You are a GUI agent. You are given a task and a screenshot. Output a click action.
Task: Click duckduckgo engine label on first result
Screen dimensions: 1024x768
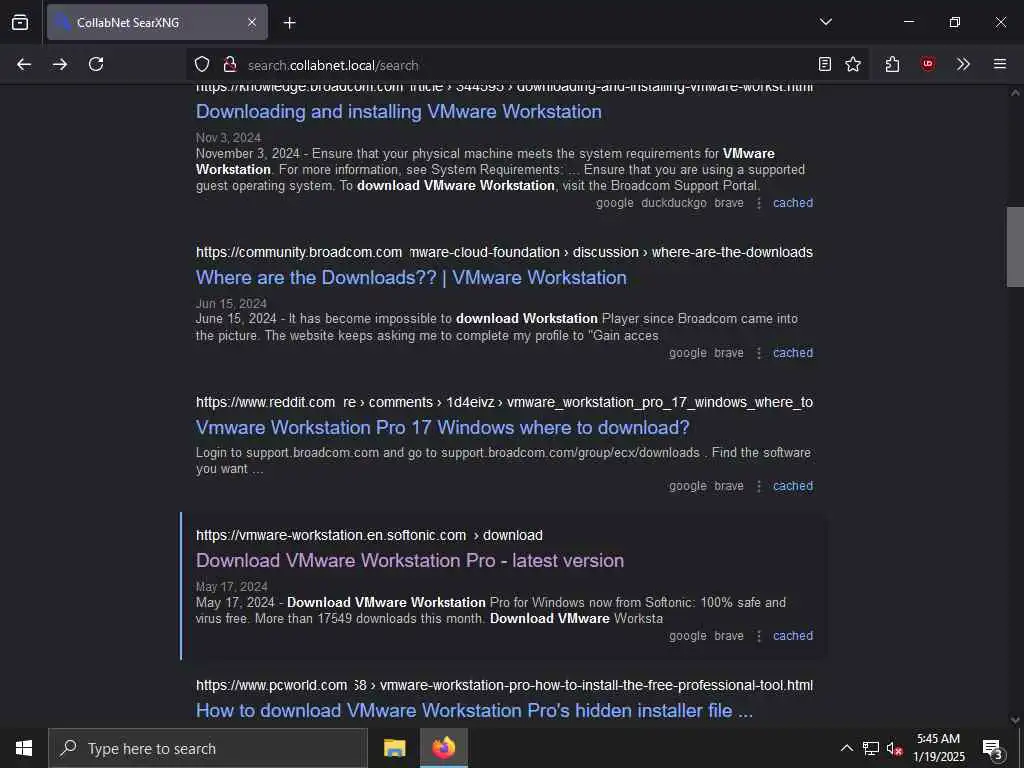[x=674, y=203]
